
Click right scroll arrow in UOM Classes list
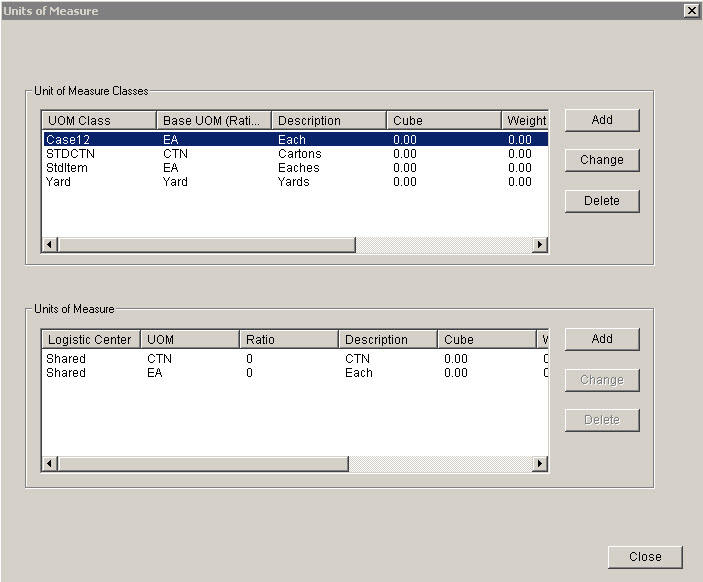(540, 245)
